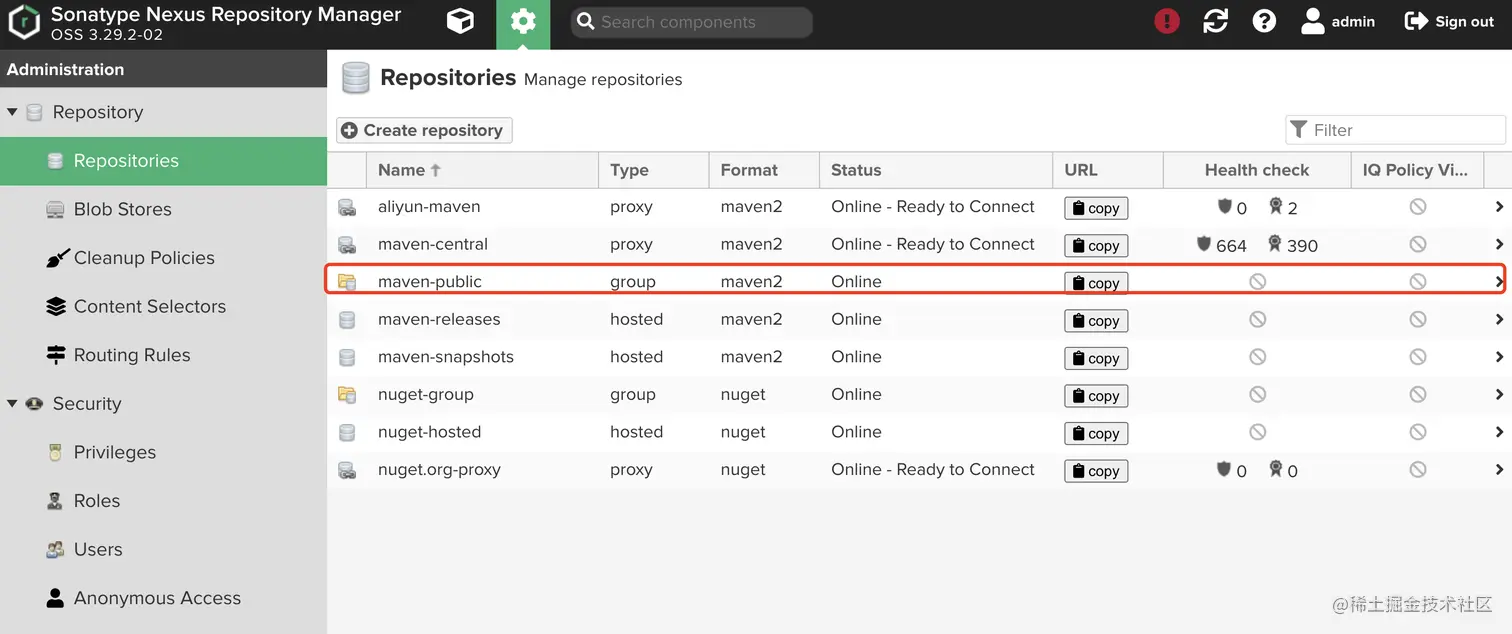The height and width of the screenshot is (634, 1512).
Task: Click the Filter input field
Action: point(1395,130)
